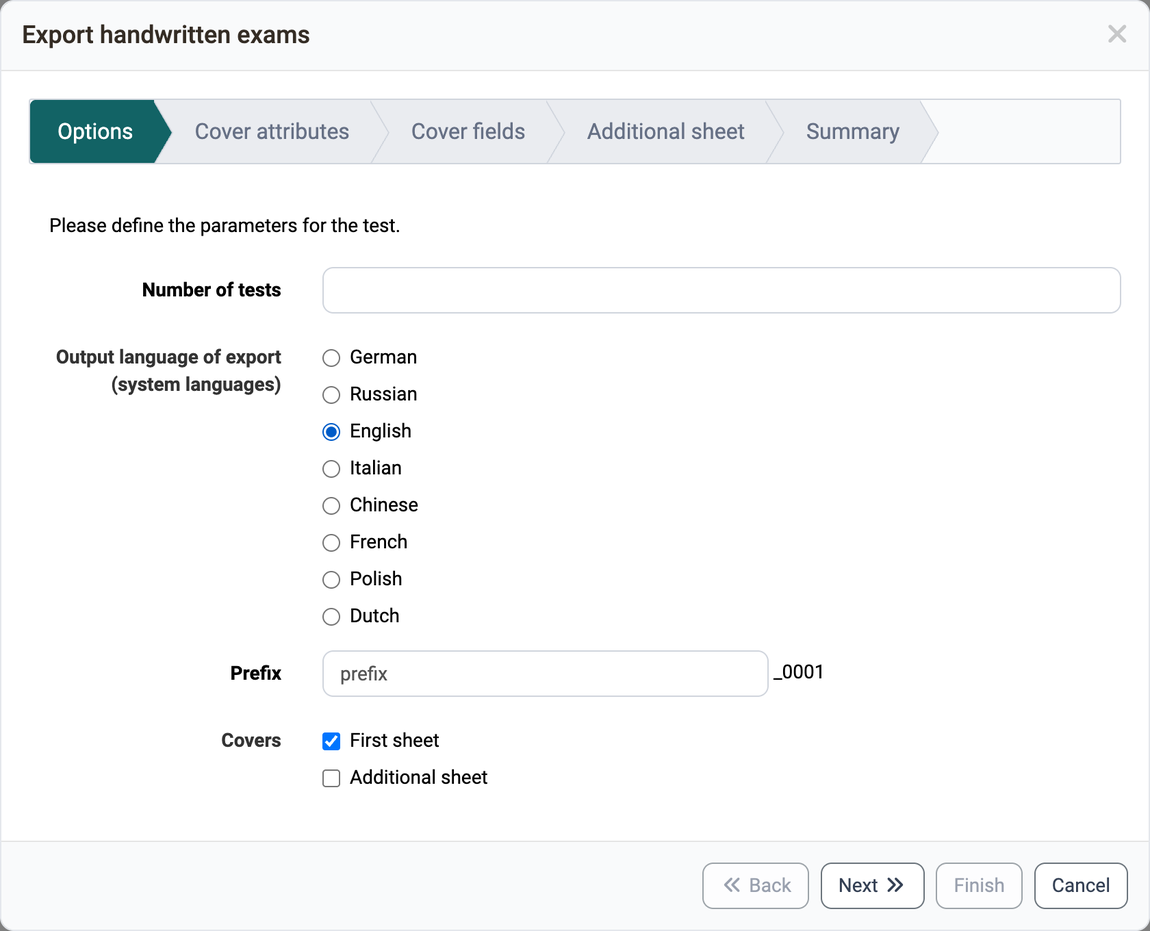1150x931 pixels.
Task: Select the Options wizard step
Action: [95, 131]
